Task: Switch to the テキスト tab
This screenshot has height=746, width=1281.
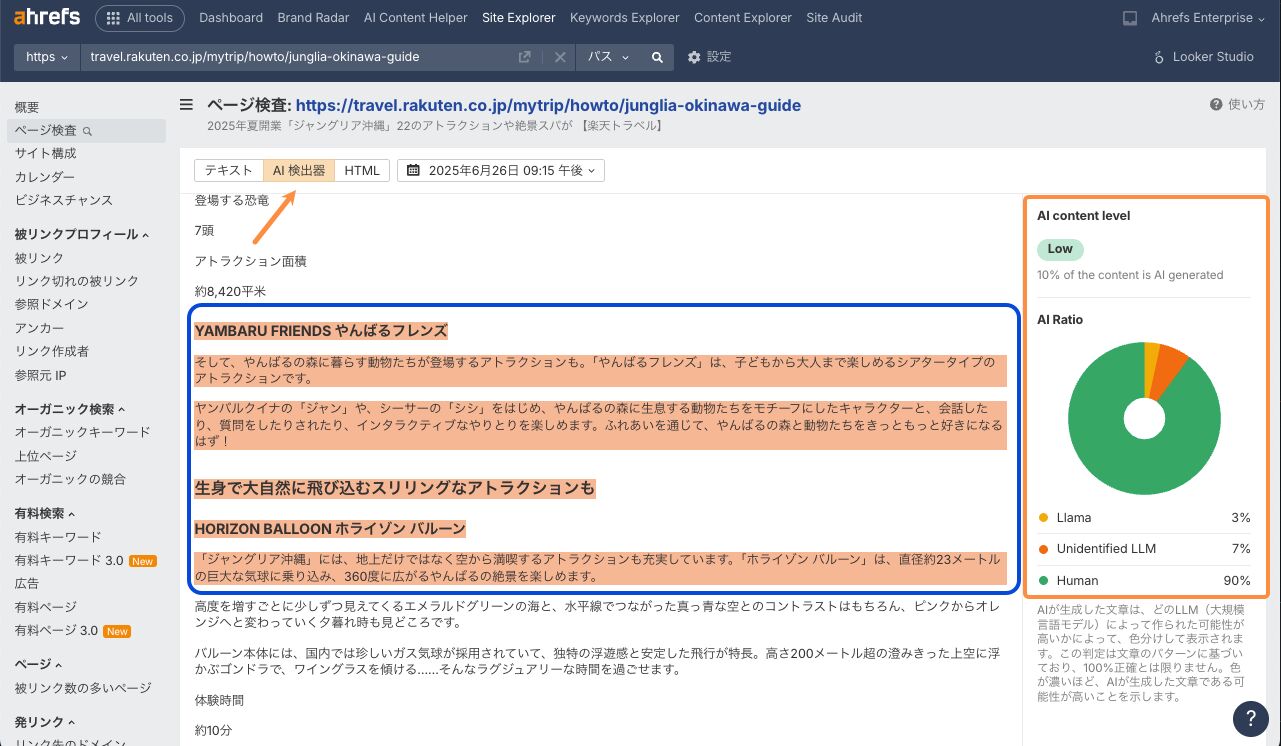Action: 229,170
